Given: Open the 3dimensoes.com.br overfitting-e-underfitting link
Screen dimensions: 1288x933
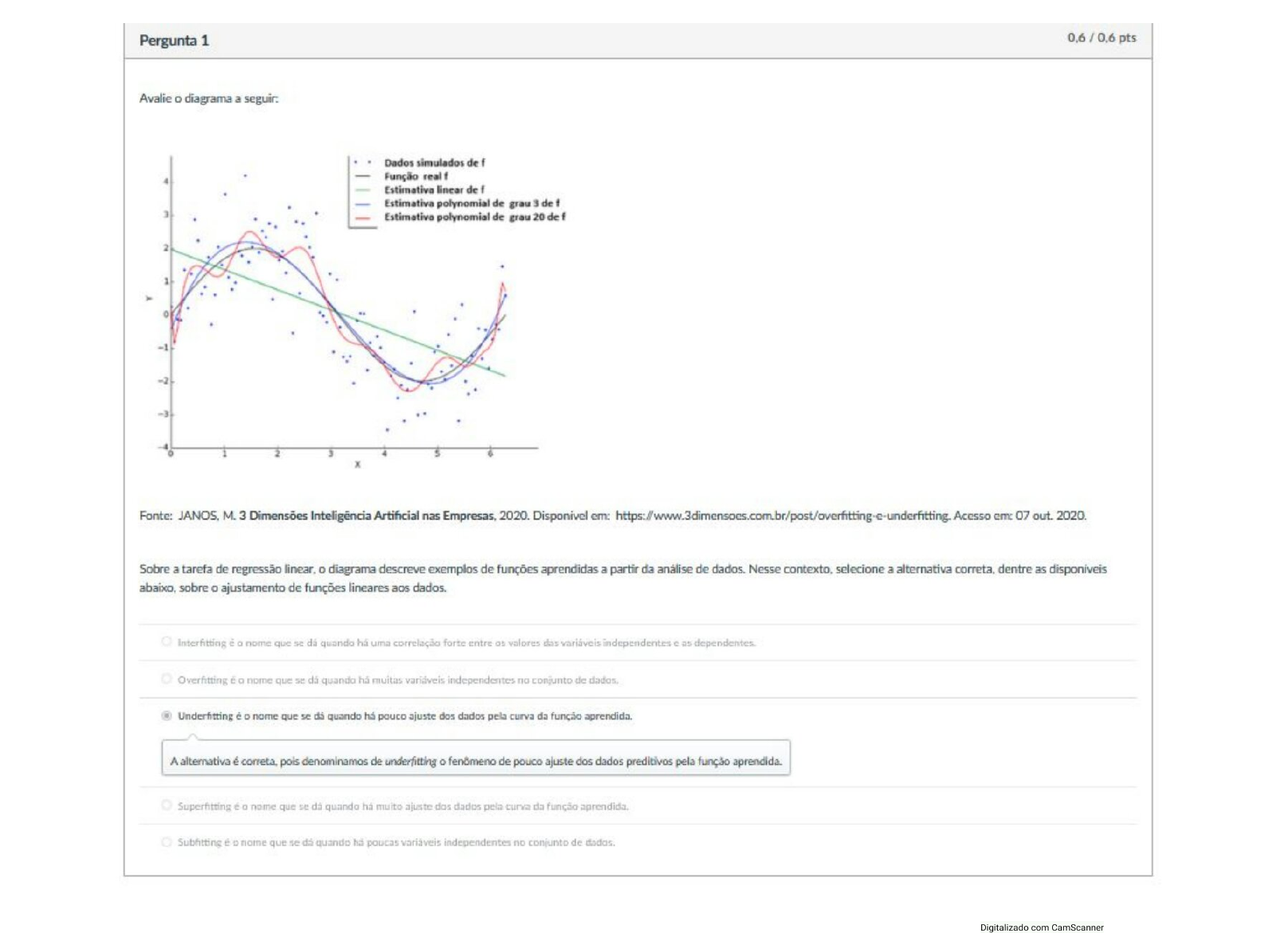Looking at the screenshot, I should (782, 516).
